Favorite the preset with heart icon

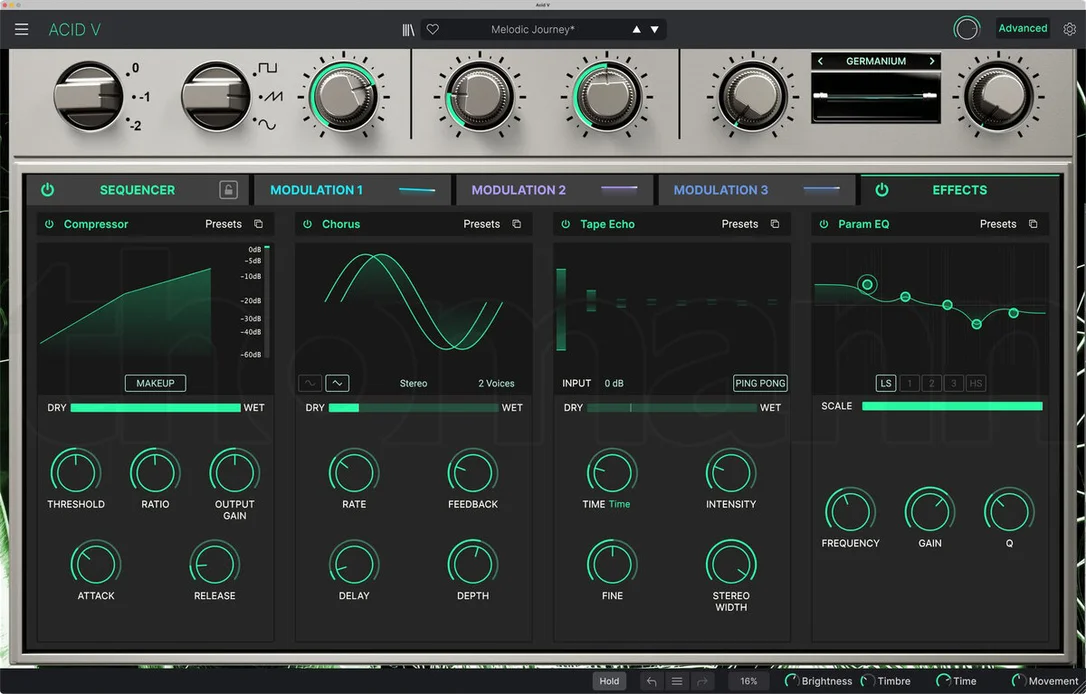432,29
